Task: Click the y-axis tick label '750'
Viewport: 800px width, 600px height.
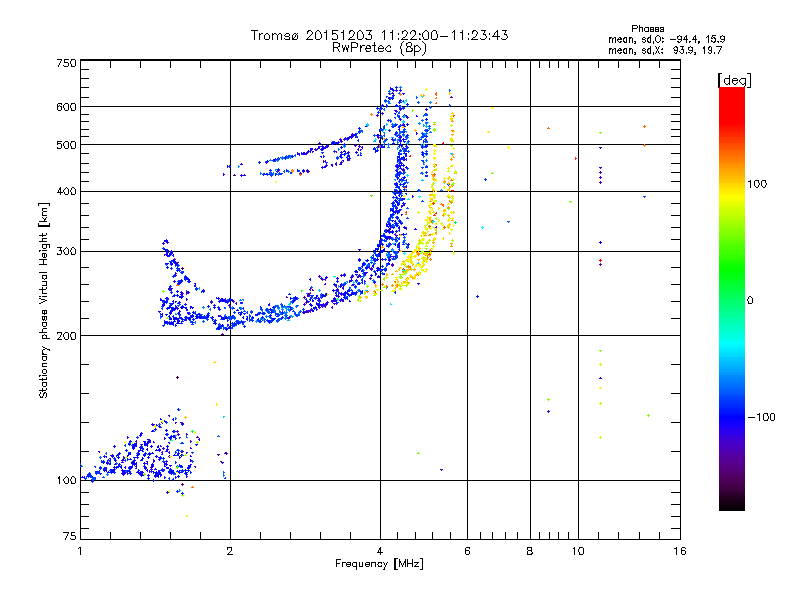Action: point(67,63)
